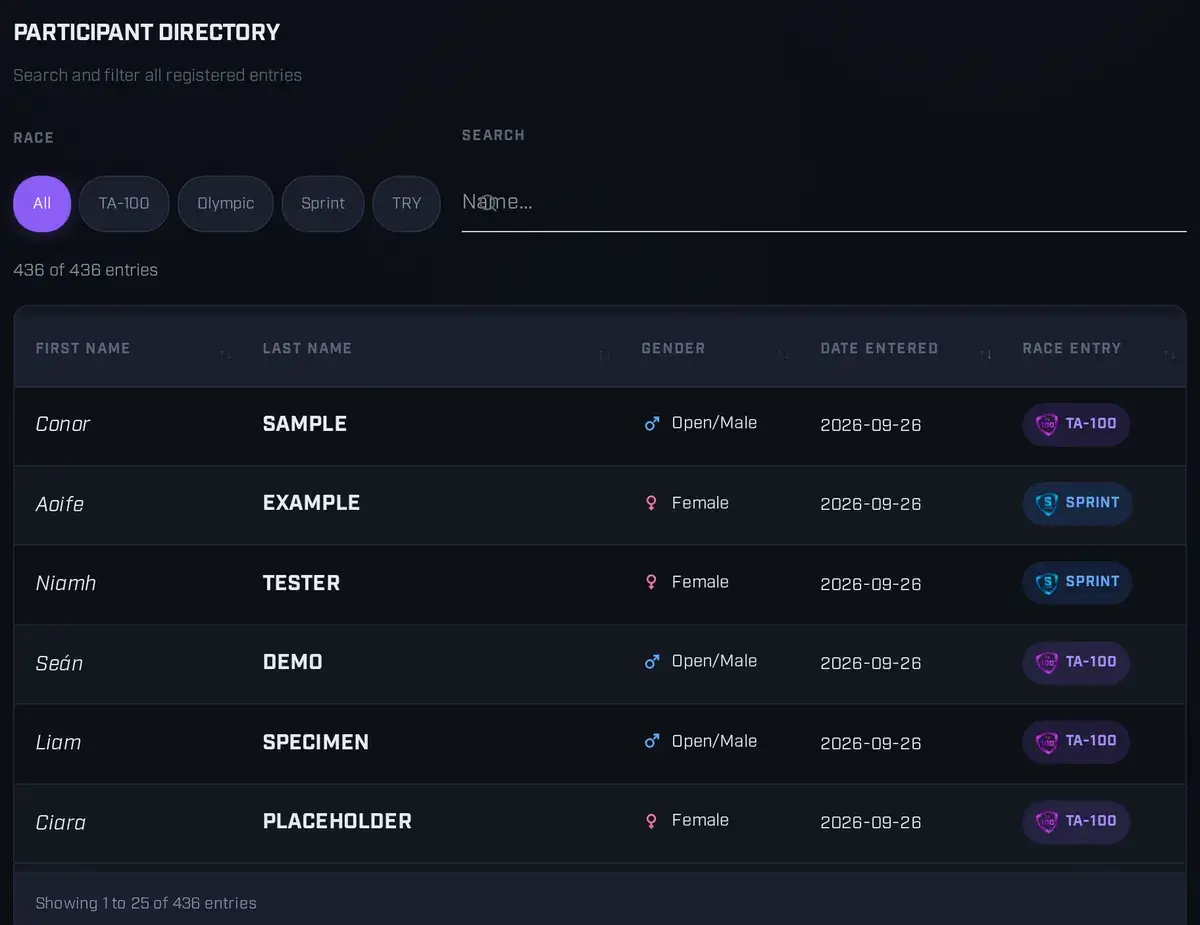Click the last name TESTER
The height and width of the screenshot is (925, 1200).
[301, 583]
